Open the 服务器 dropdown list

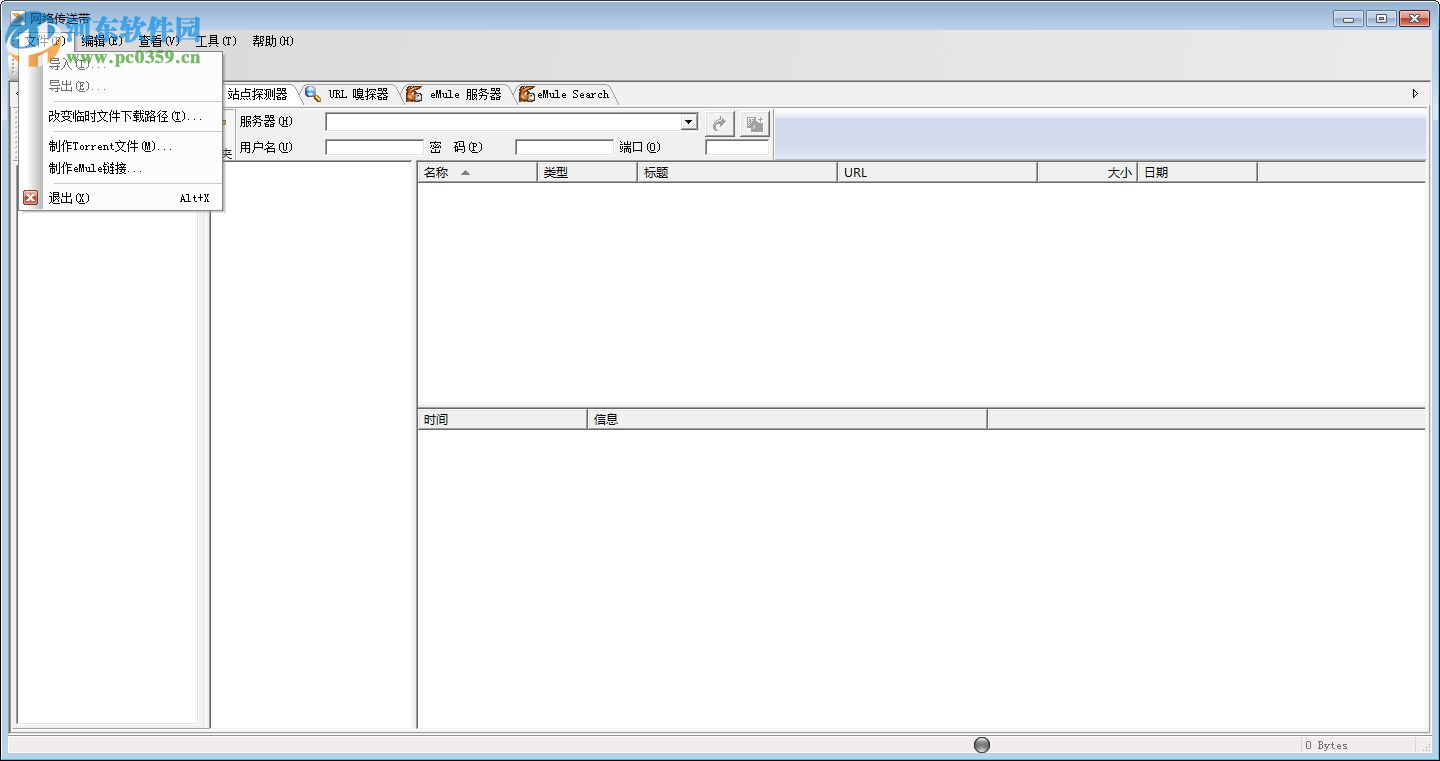(x=689, y=122)
